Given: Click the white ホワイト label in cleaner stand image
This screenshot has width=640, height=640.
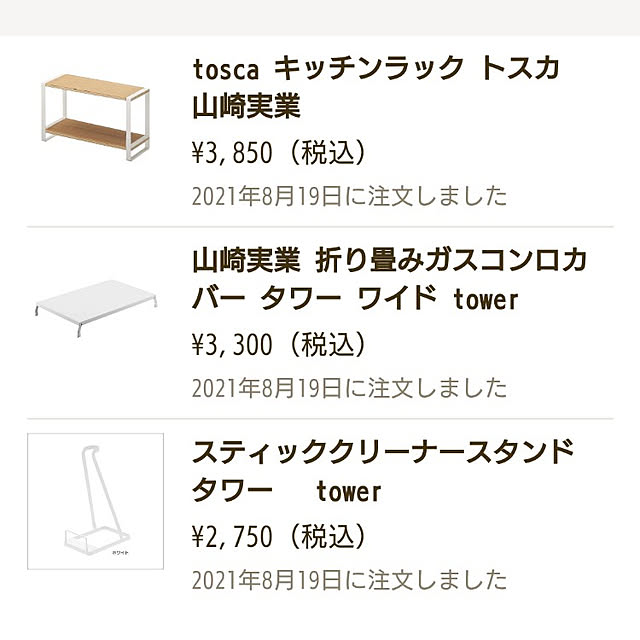Looking at the screenshot, I should point(120,553).
